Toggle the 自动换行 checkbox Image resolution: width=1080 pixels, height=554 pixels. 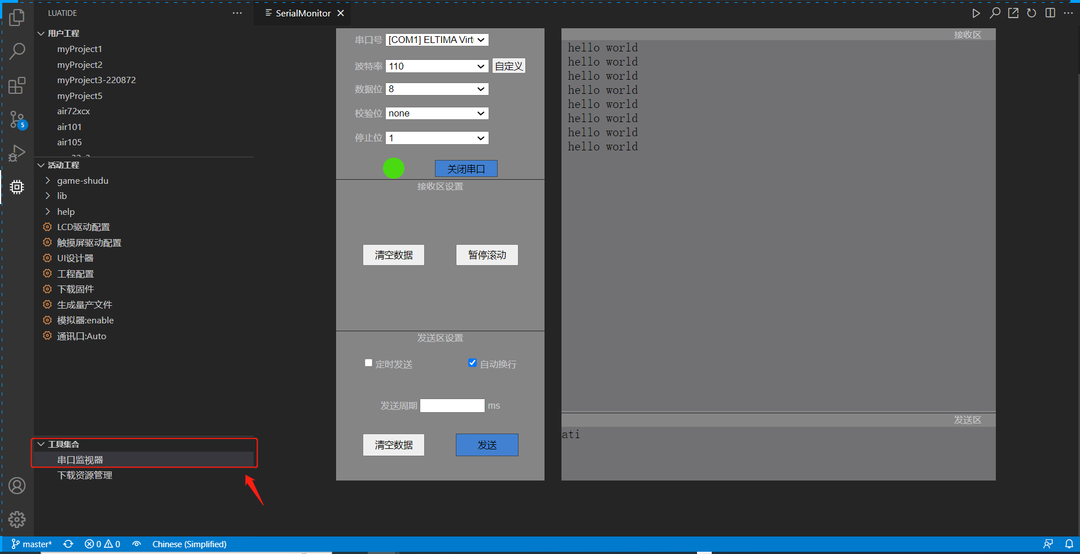pos(472,363)
